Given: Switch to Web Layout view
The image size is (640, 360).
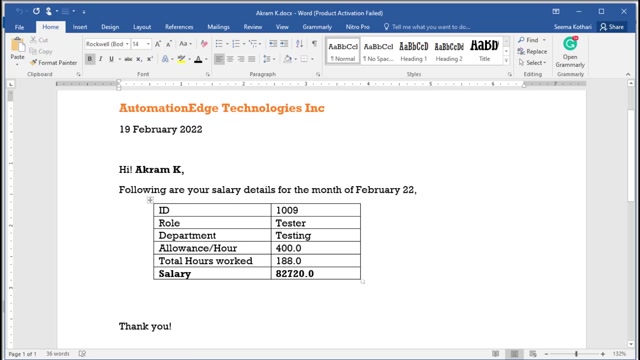Looking at the screenshot, I should pos(533,353).
